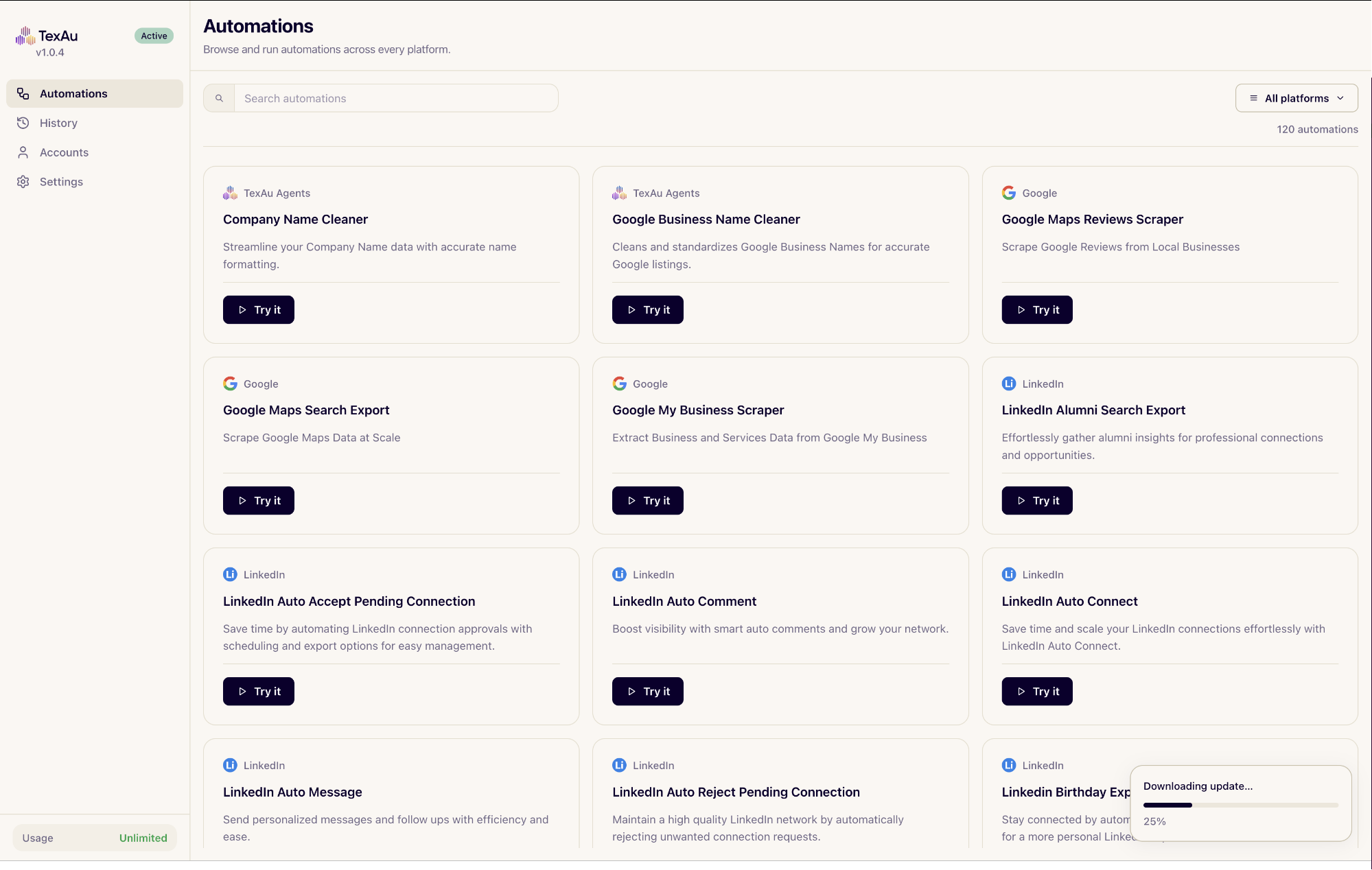
Task: Click the TexAu logo icon in the sidebar
Action: click(25, 36)
